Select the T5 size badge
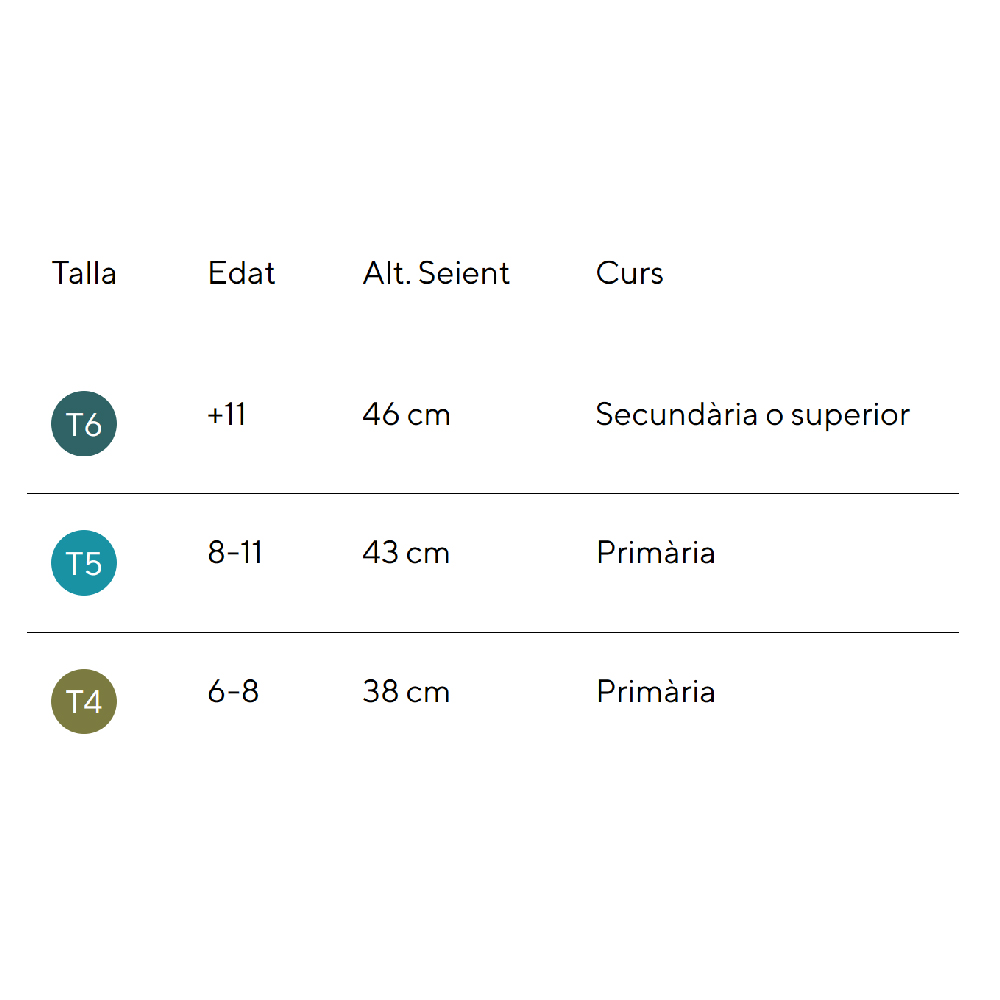Screen dimensions: 1000x1000 pos(84,563)
